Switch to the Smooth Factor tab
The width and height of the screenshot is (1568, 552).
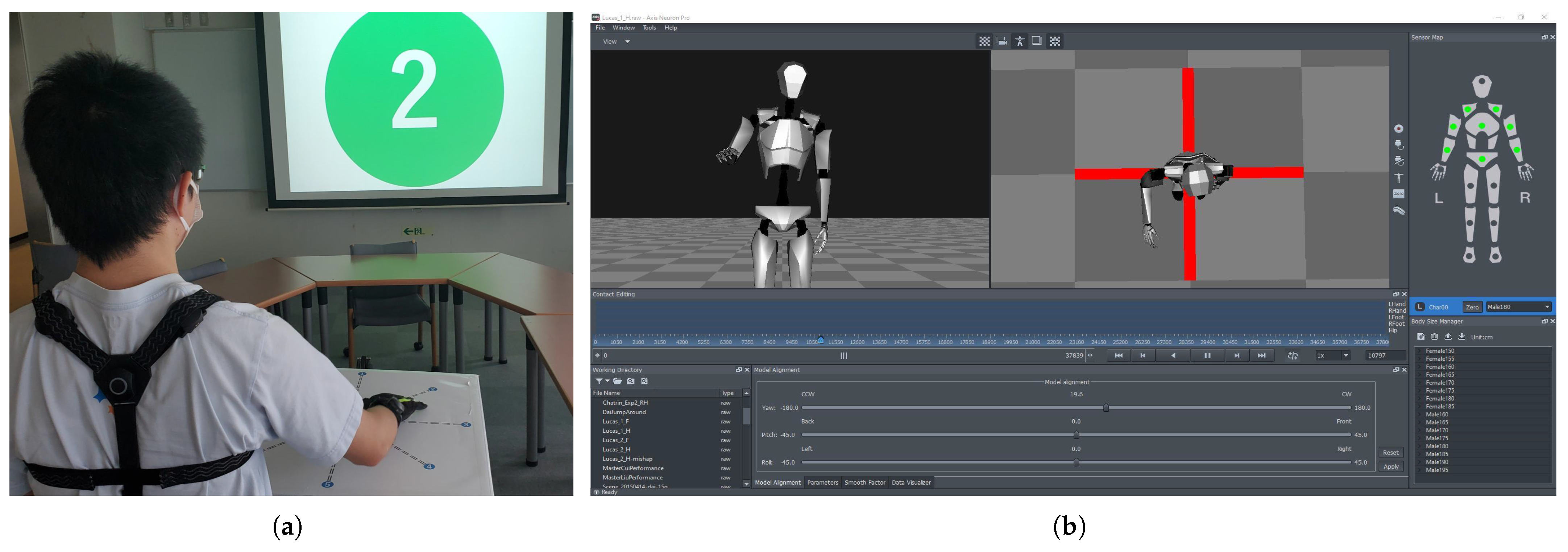coord(864,483)
